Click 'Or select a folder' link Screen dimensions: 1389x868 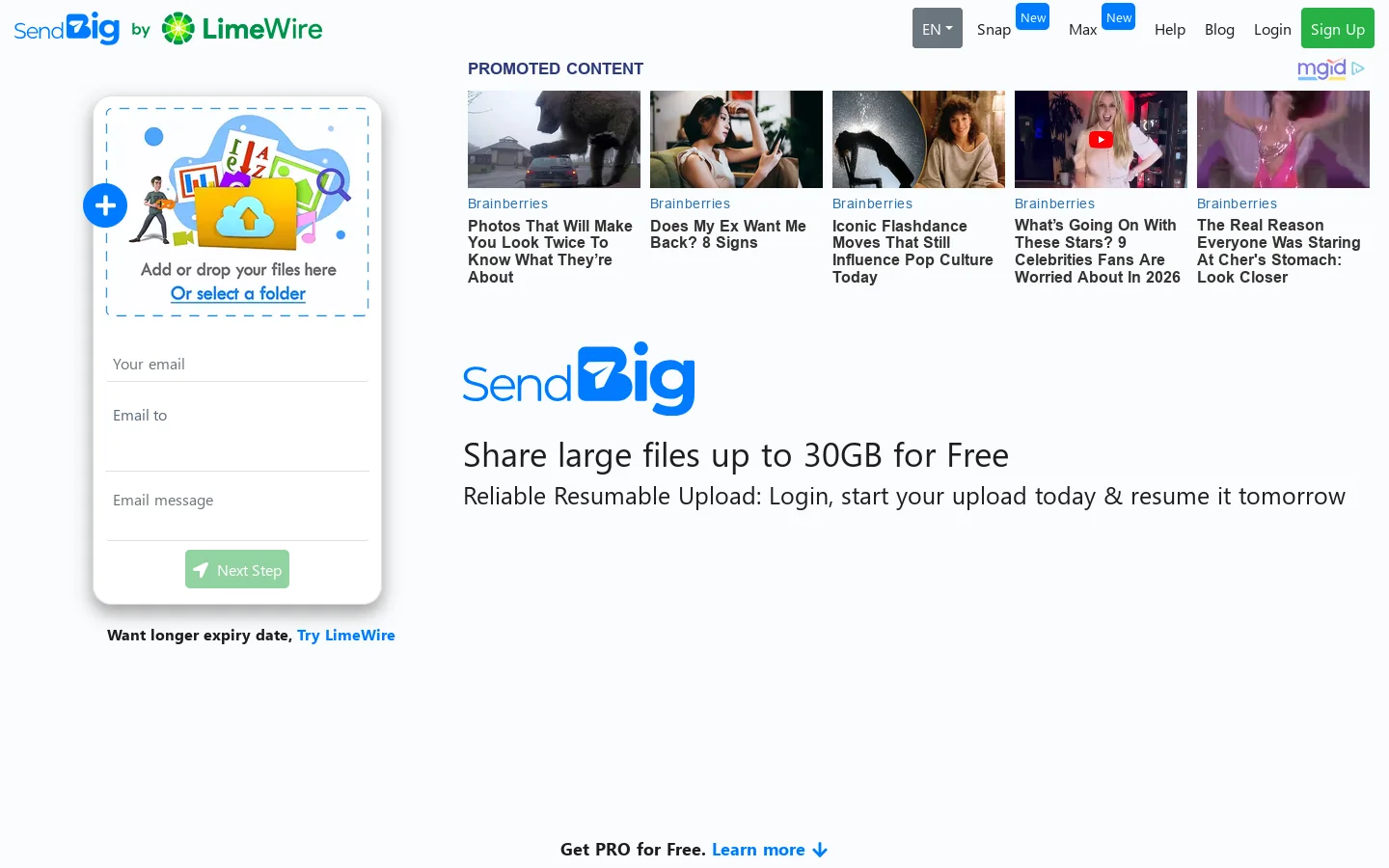[238, 293]
